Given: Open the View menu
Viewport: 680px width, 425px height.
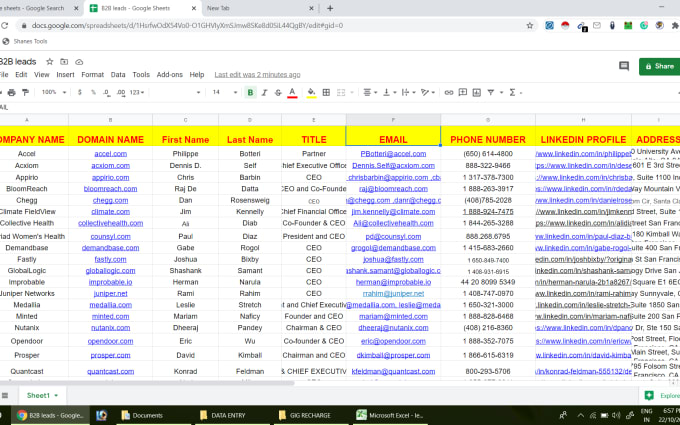Looking at the screenshot, I should [x=42, y=75].
